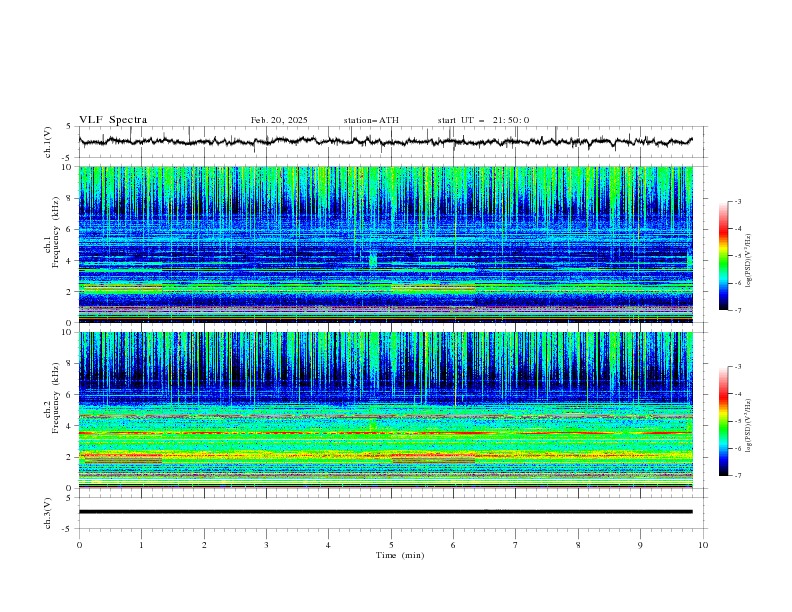The width and height of the screenshot is (792, 612).
Task: Click the "10" tick label on the time axis
Action: 703,545
